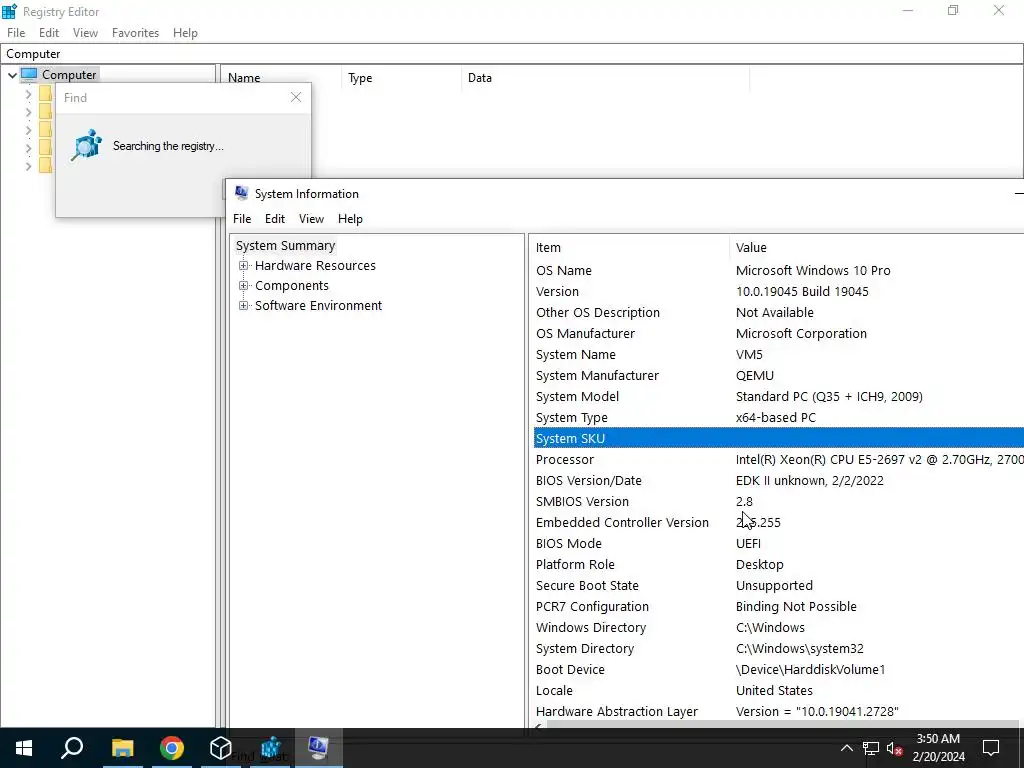Click Data column header in Registry Editor
Viewport: 1024px width, 768px height.
tap(605, 78)
